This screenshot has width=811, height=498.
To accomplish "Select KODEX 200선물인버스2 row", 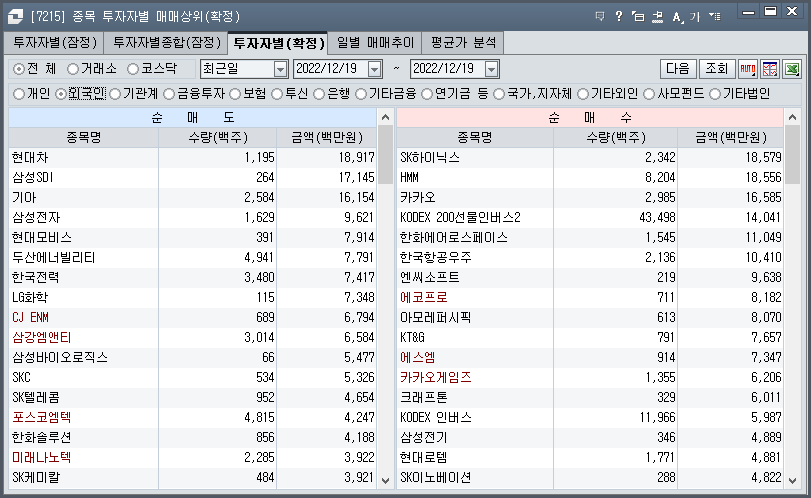I will [590, 217].
